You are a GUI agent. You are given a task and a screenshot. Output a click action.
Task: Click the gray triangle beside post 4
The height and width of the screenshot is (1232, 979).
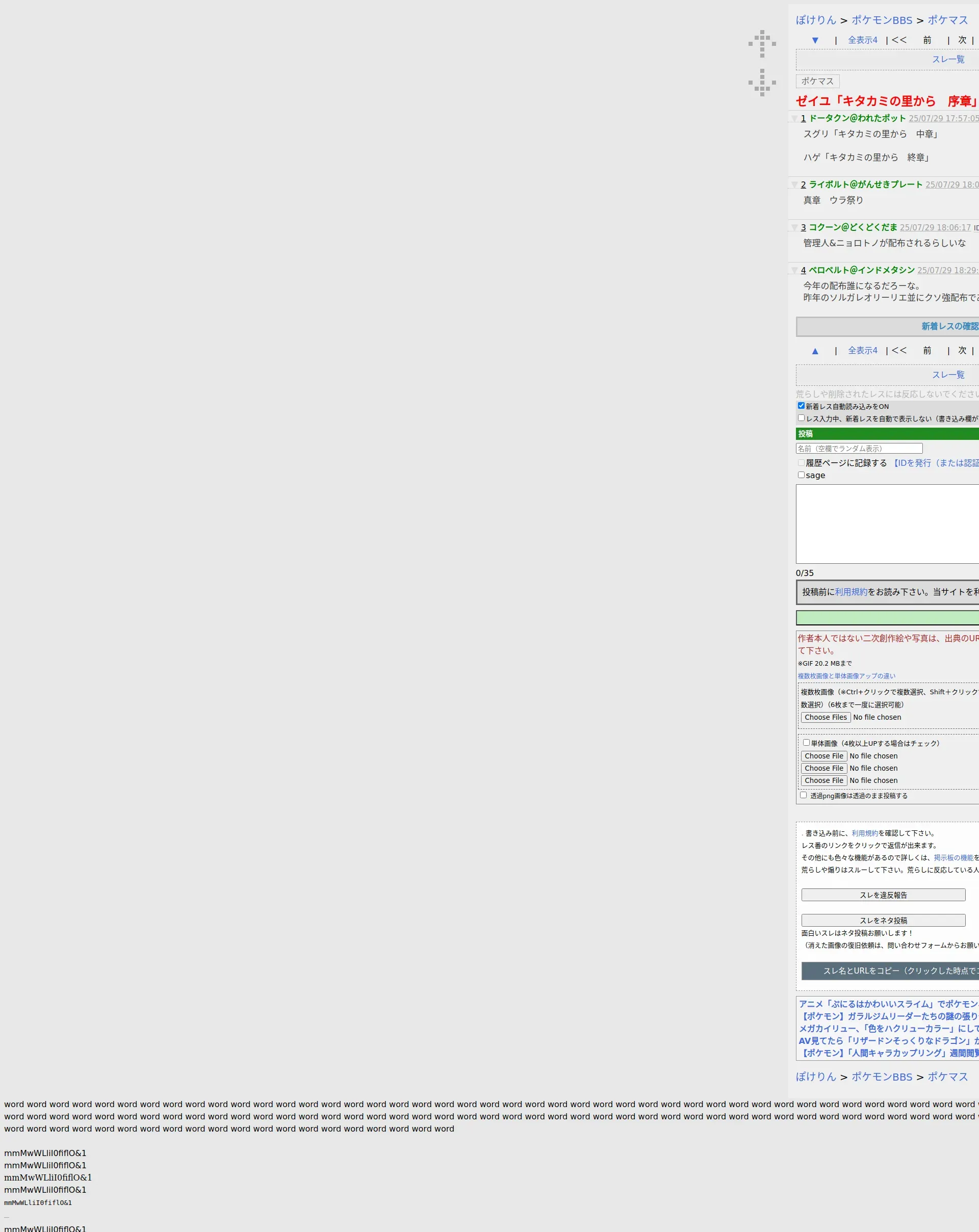click(x=794, y=270)
